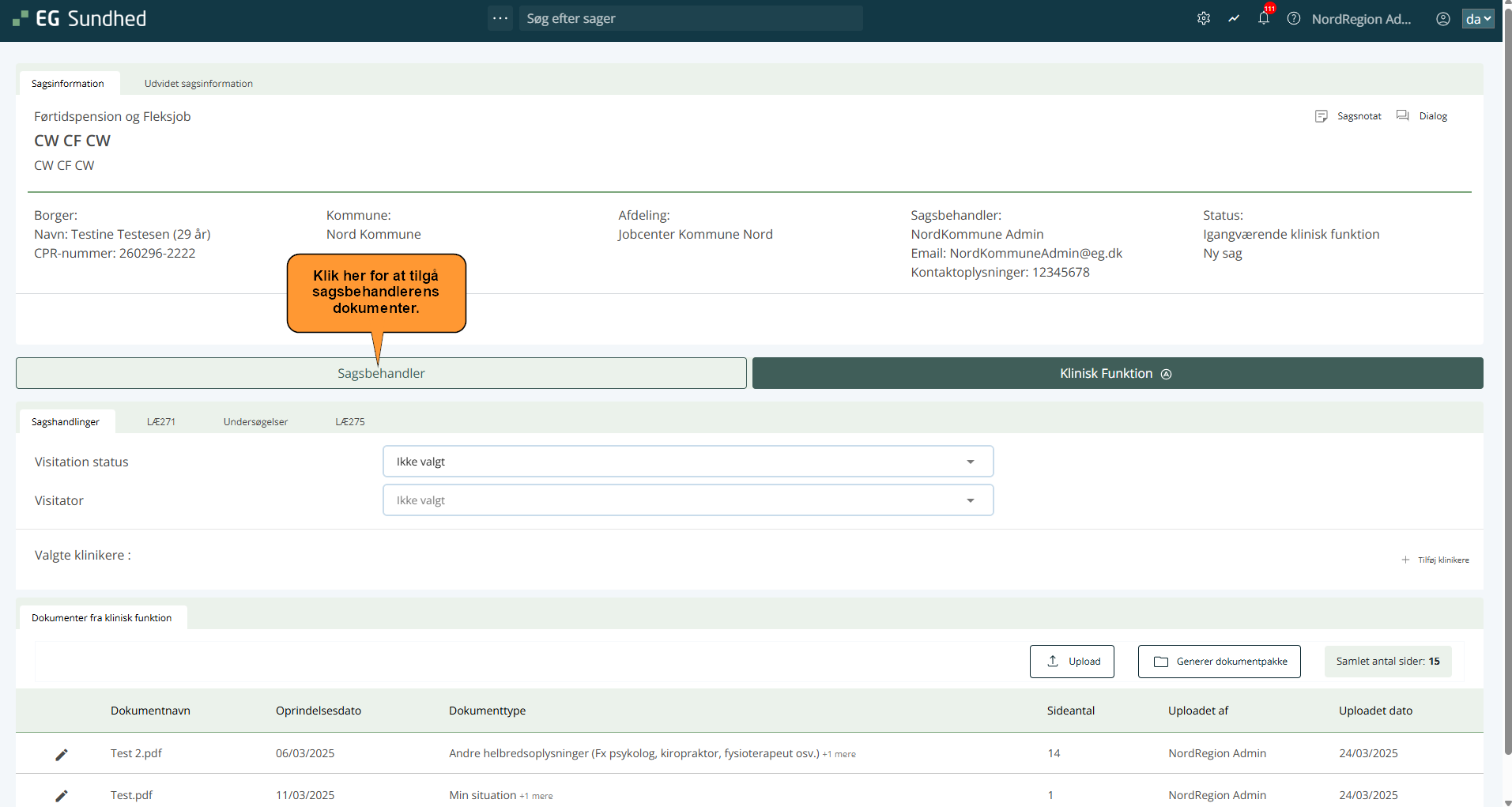This screenshot has width=1512, height=807.
Task: Click Generer dokumentpakke button
Action: point(1219,662)
